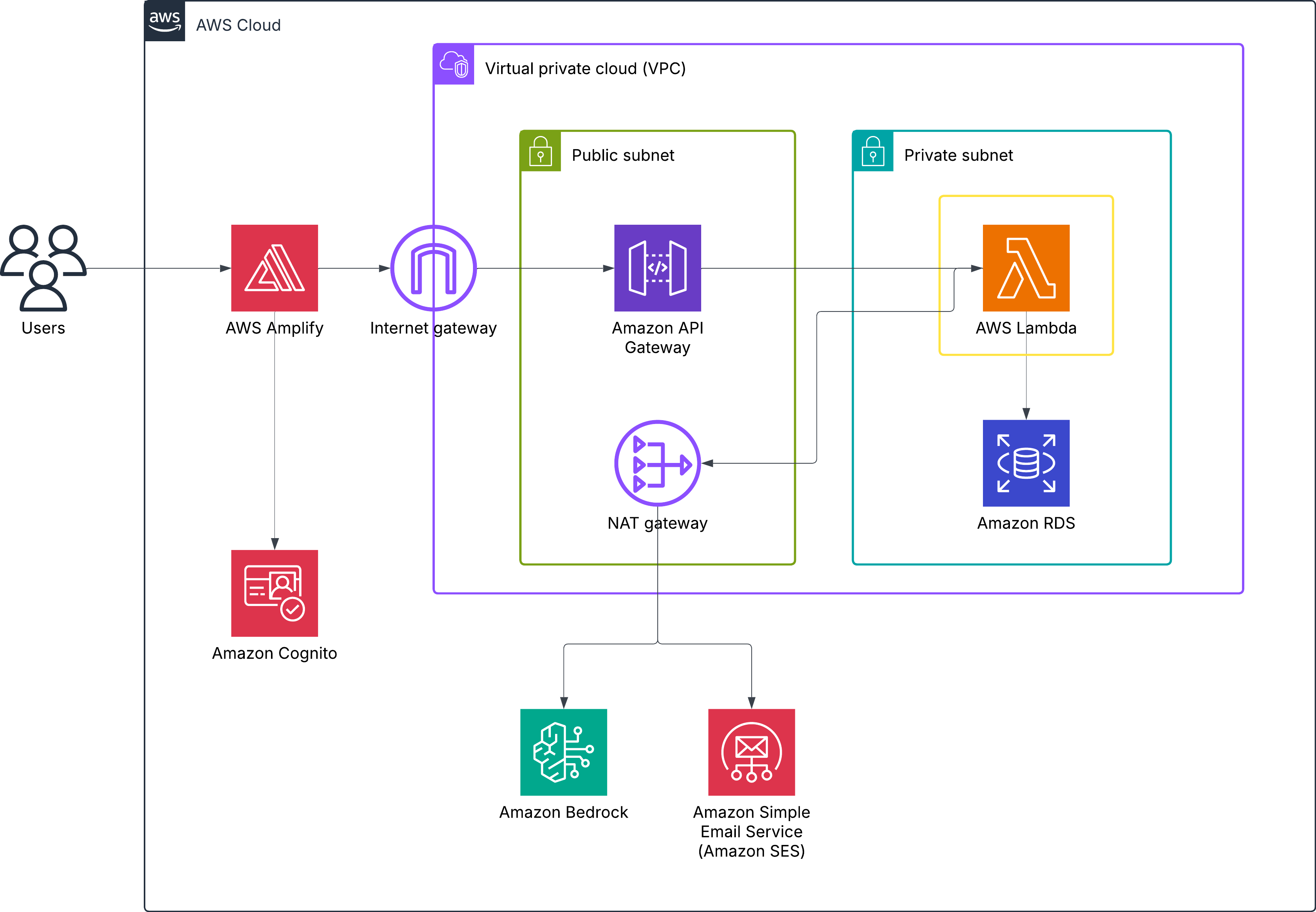Select the Amazon API Gateway icon
The width and height of the screenshot is (1316, 912).
[x=657, y=268]
